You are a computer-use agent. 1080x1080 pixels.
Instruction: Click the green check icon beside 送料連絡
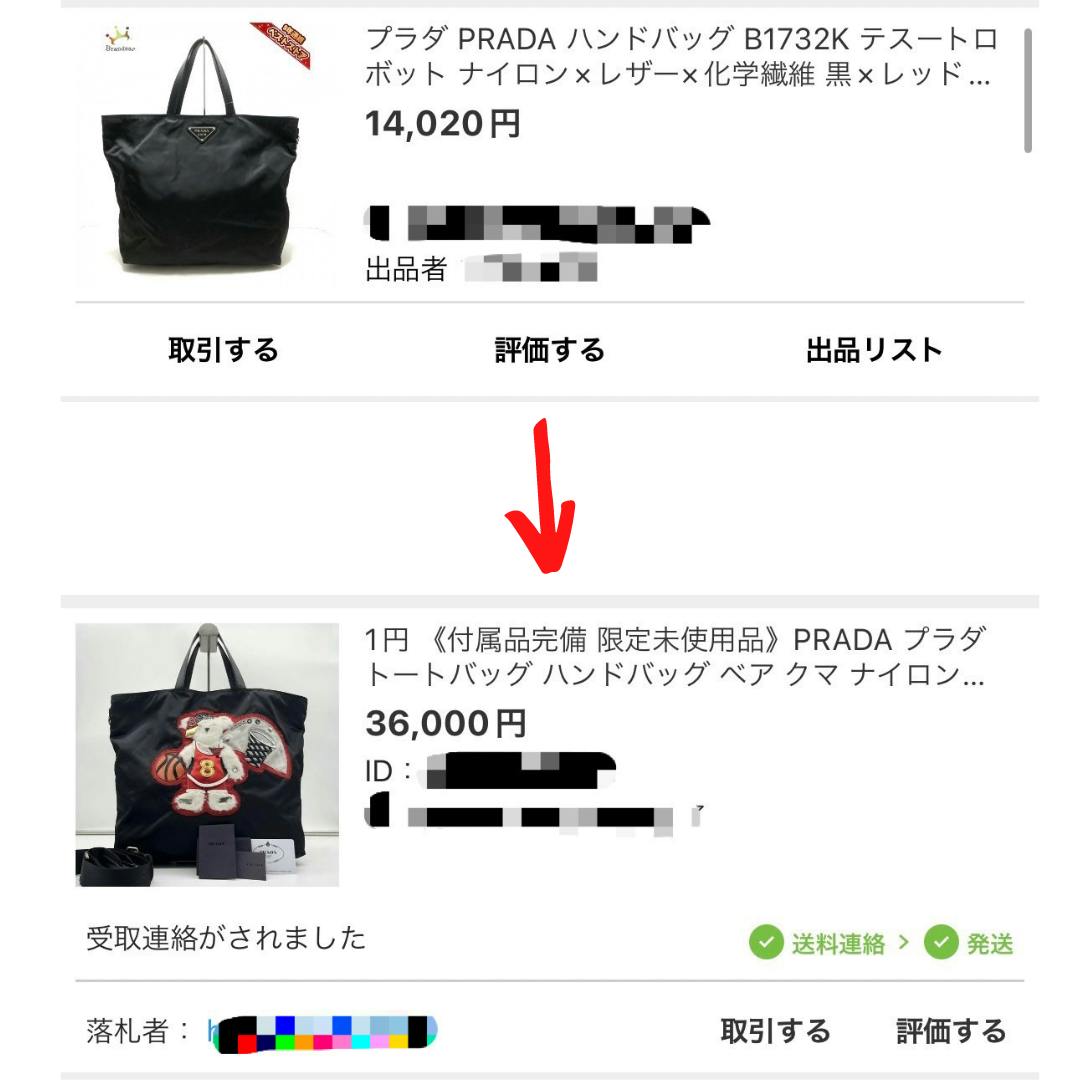coord(766,942)
